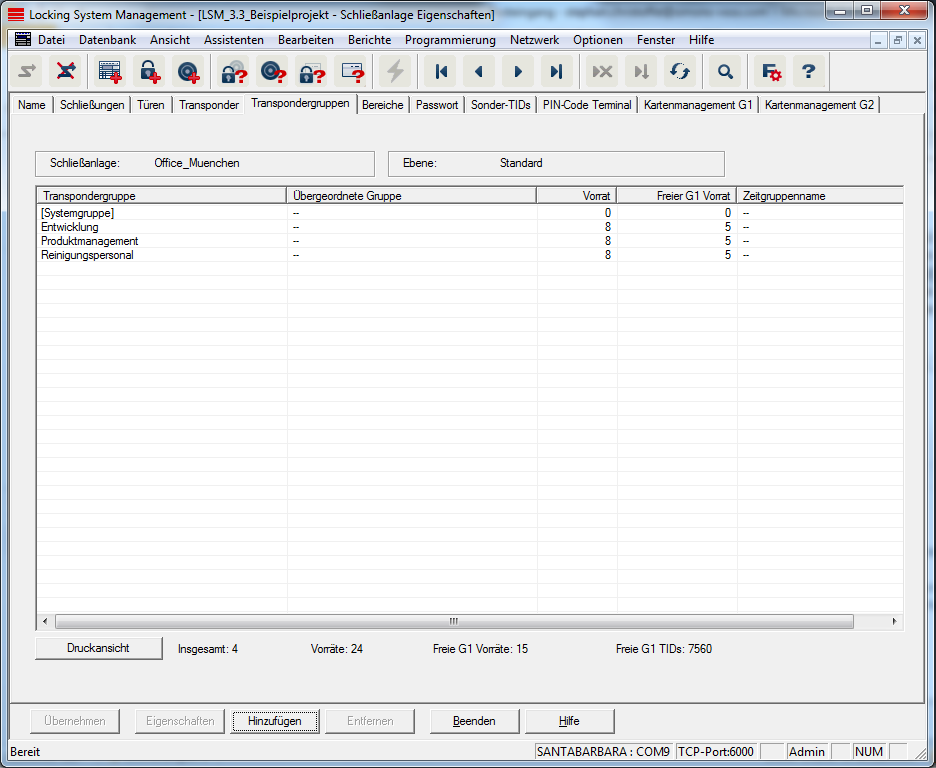Click the new locking system icon with grid

109,72
